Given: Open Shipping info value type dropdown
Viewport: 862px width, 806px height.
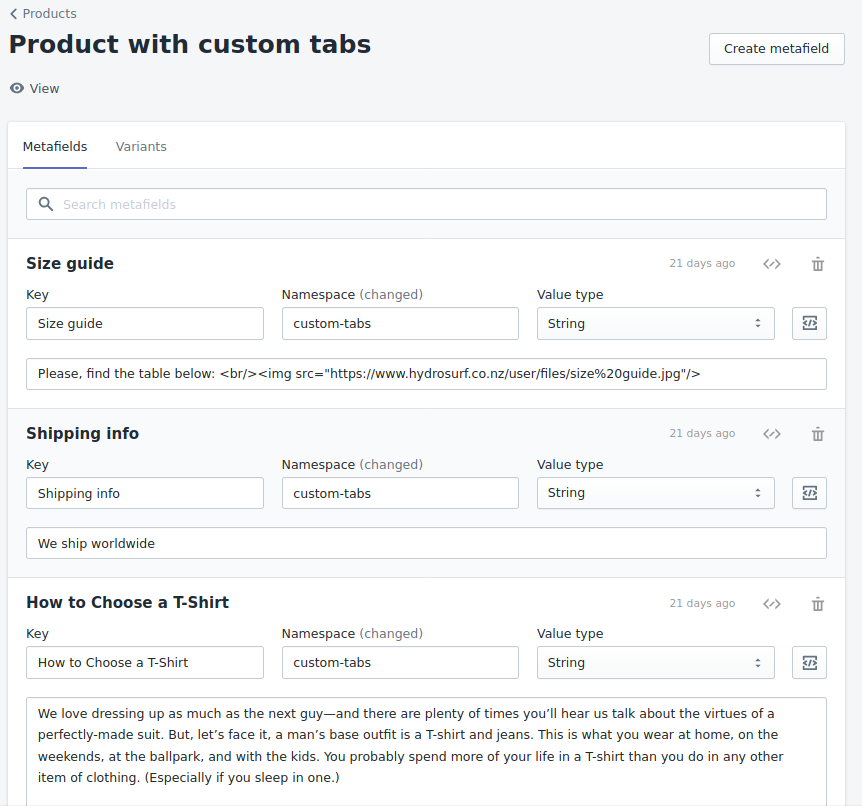Looking at the screenshot, I should [x=655, y=493].
